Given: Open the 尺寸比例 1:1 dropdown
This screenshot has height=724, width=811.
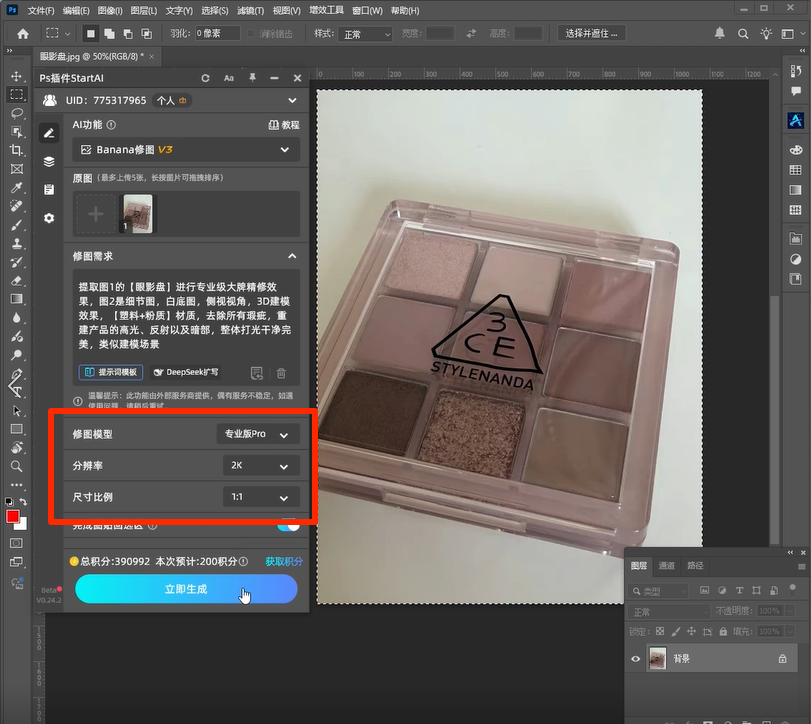Looking at the screenshot, I should coord(261,497).
